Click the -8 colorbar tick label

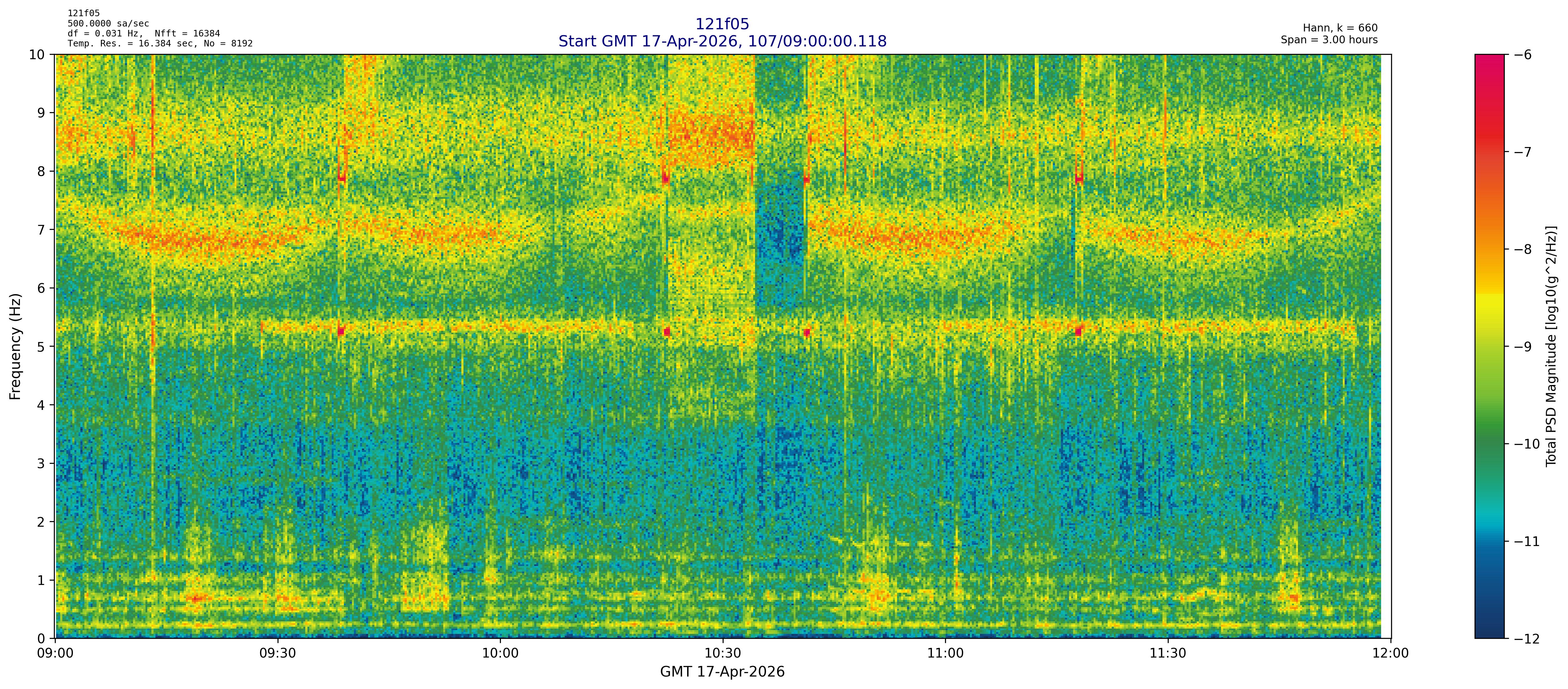1522,249
